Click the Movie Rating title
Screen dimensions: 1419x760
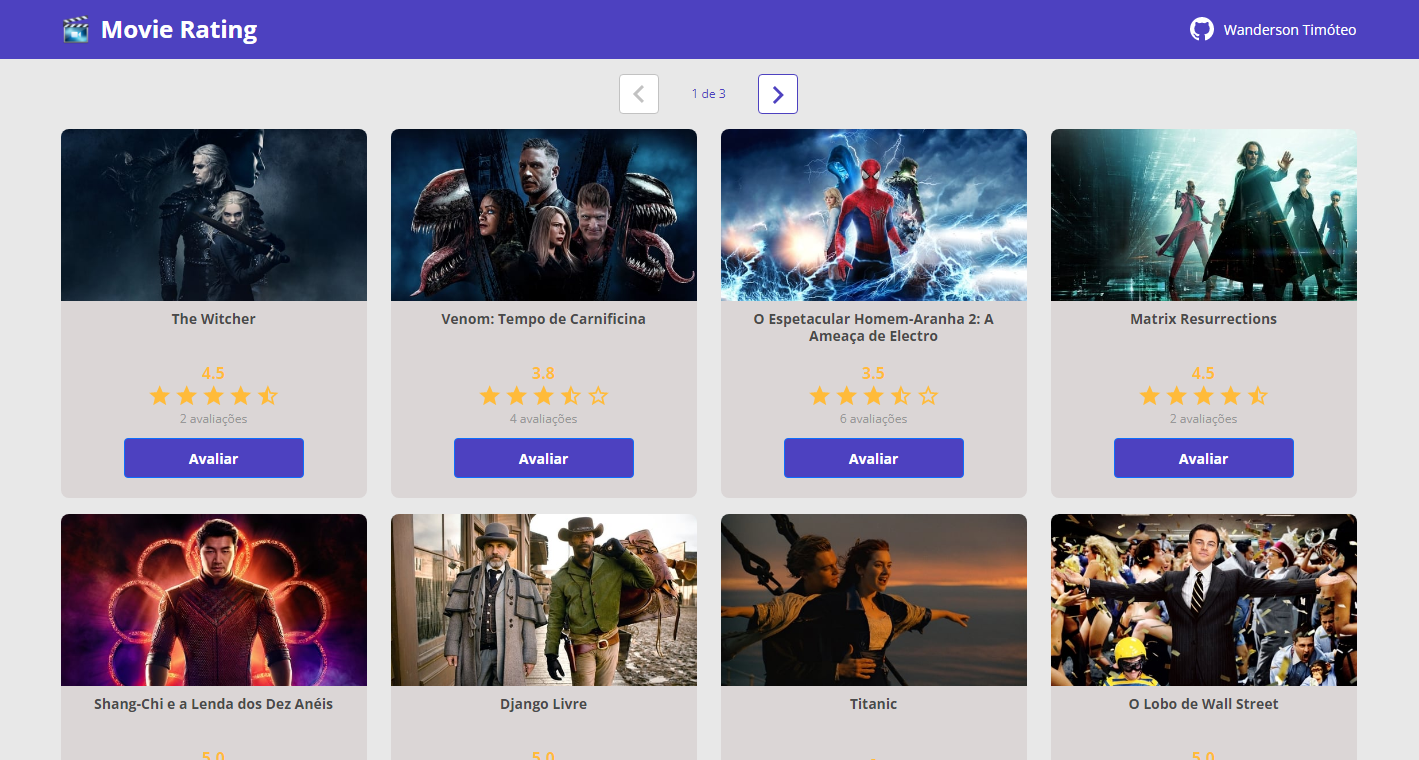(179, 30)
